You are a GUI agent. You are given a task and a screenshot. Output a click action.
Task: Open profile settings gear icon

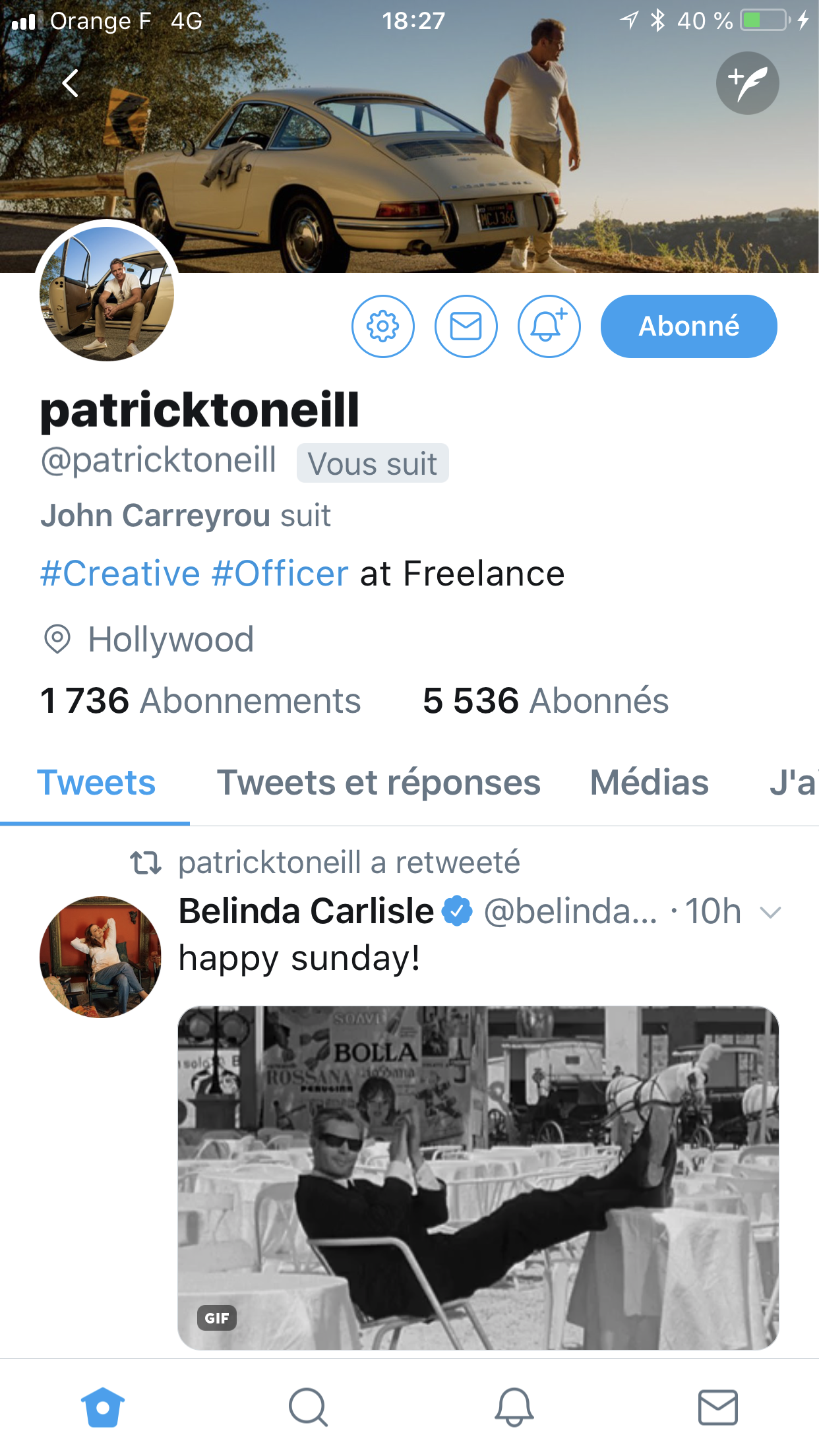tap(383, 326)
